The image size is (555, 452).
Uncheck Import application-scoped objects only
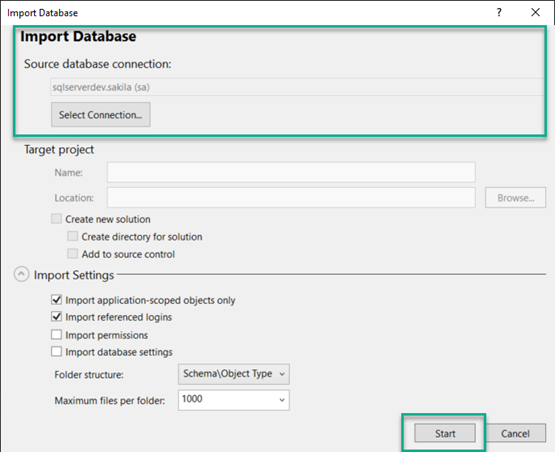pos(57,300)
